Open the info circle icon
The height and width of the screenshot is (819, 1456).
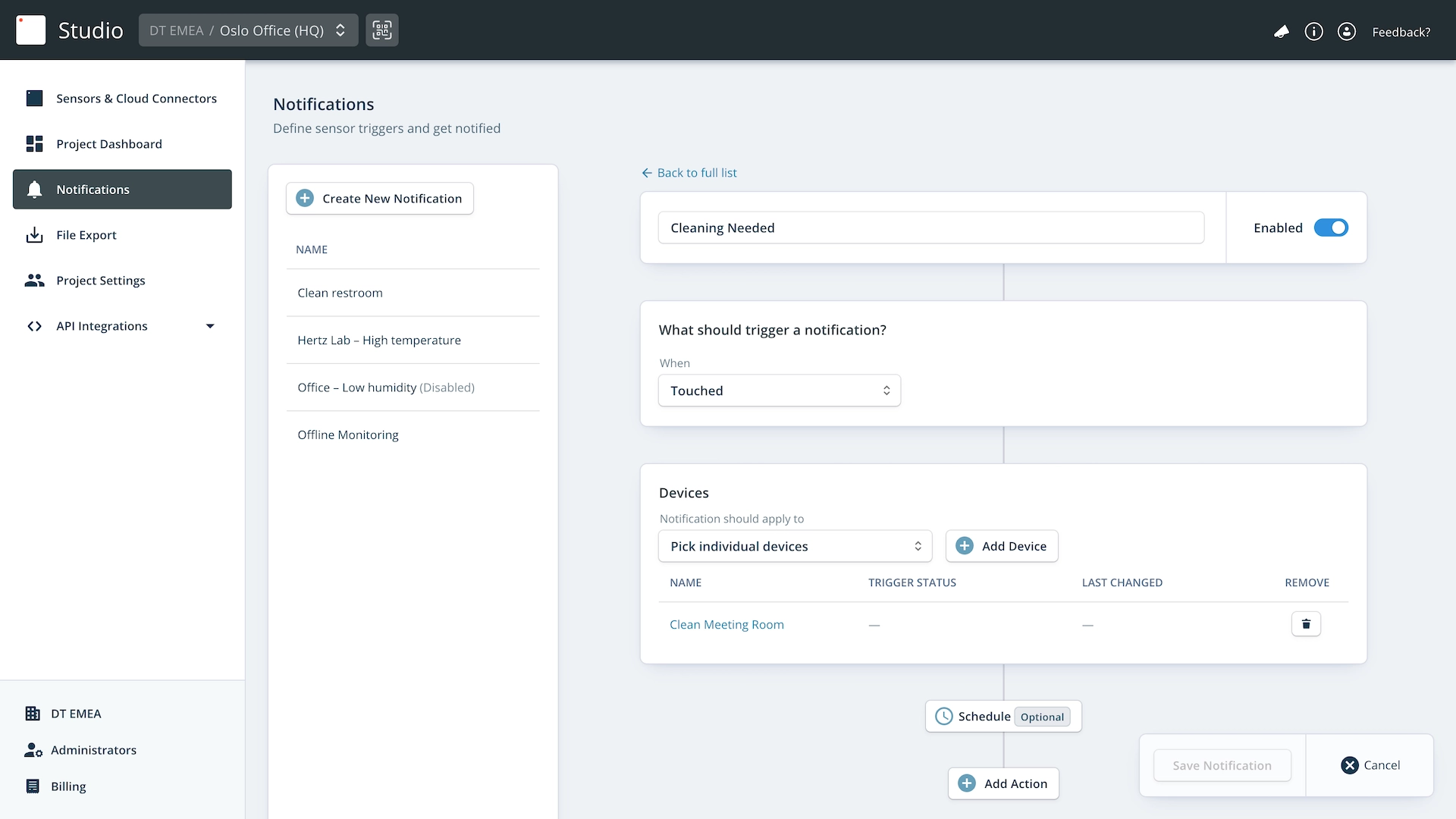[x=1313, y=31]
